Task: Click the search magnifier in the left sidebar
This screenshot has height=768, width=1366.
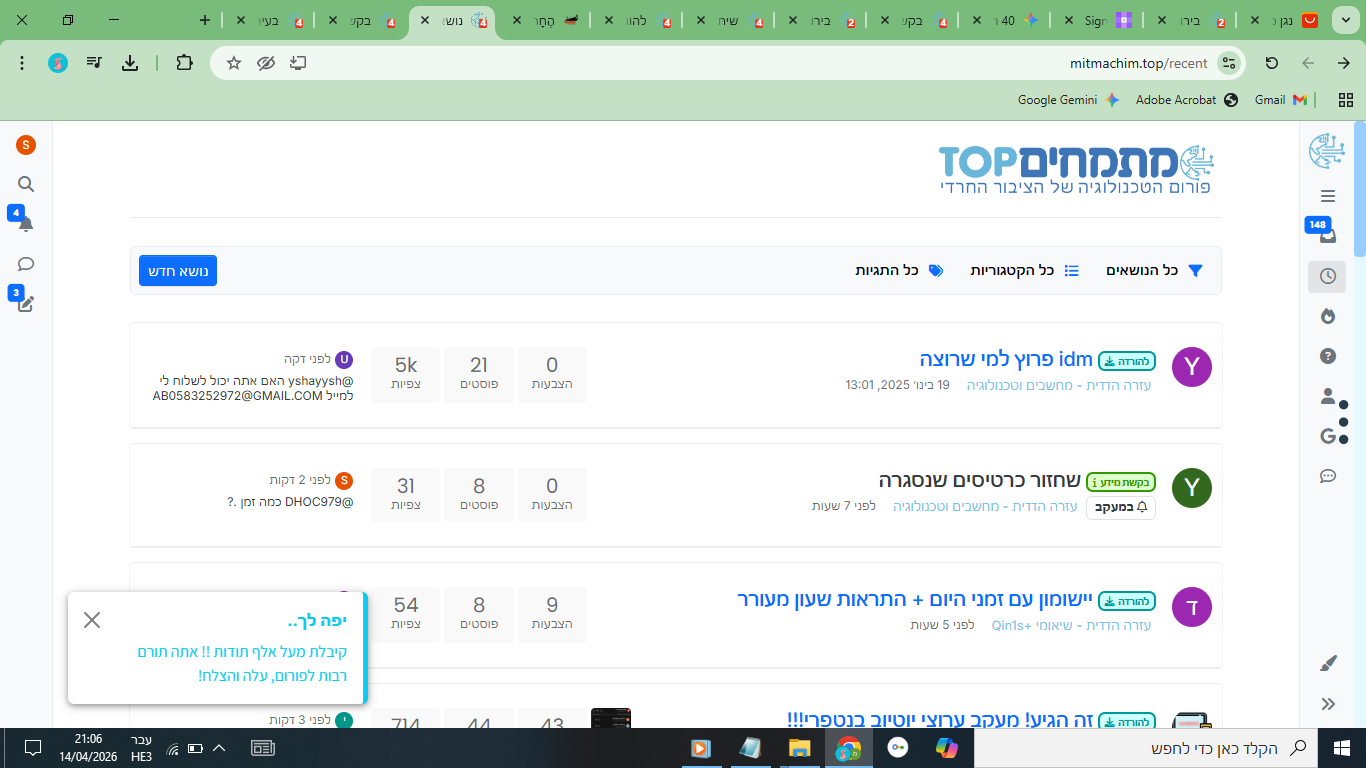Action: coord(26,184)
